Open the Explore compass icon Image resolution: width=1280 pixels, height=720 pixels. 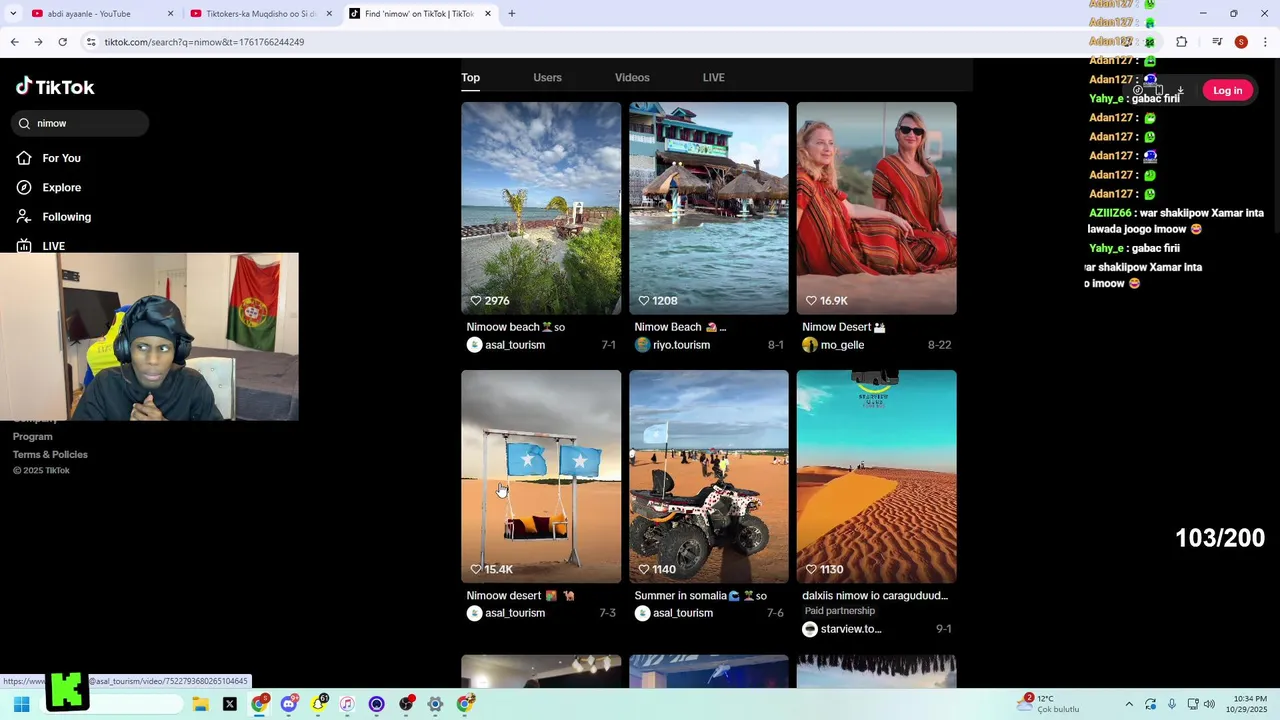click(x=24, y=187)
